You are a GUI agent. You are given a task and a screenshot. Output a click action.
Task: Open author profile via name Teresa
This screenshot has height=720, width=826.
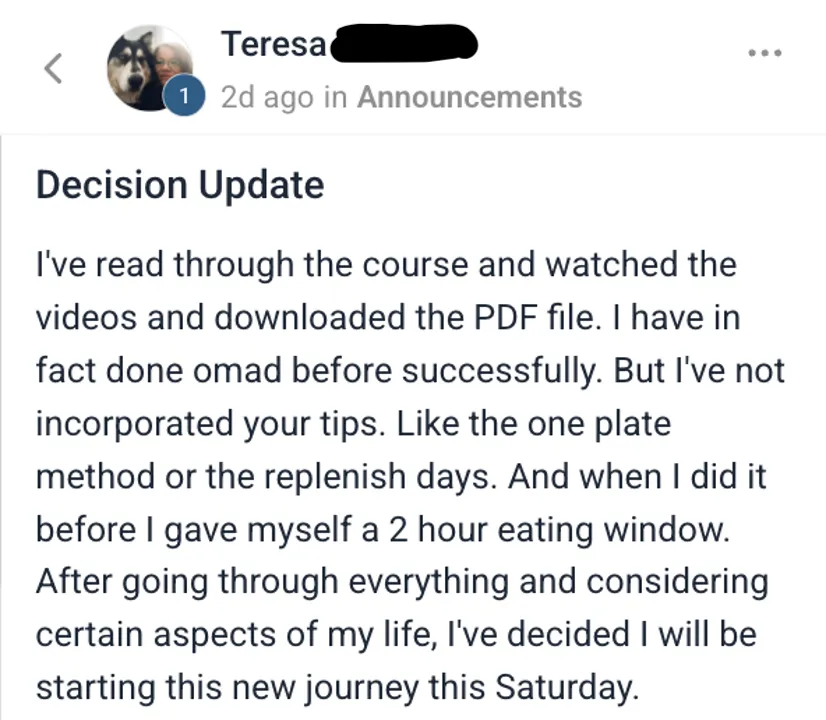click(274, 44)
